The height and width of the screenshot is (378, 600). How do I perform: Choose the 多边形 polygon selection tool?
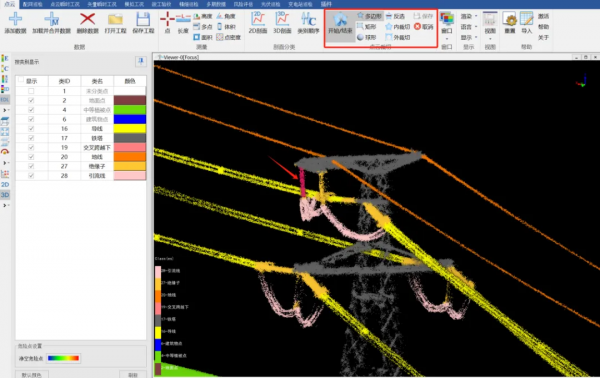click(369, 16)
